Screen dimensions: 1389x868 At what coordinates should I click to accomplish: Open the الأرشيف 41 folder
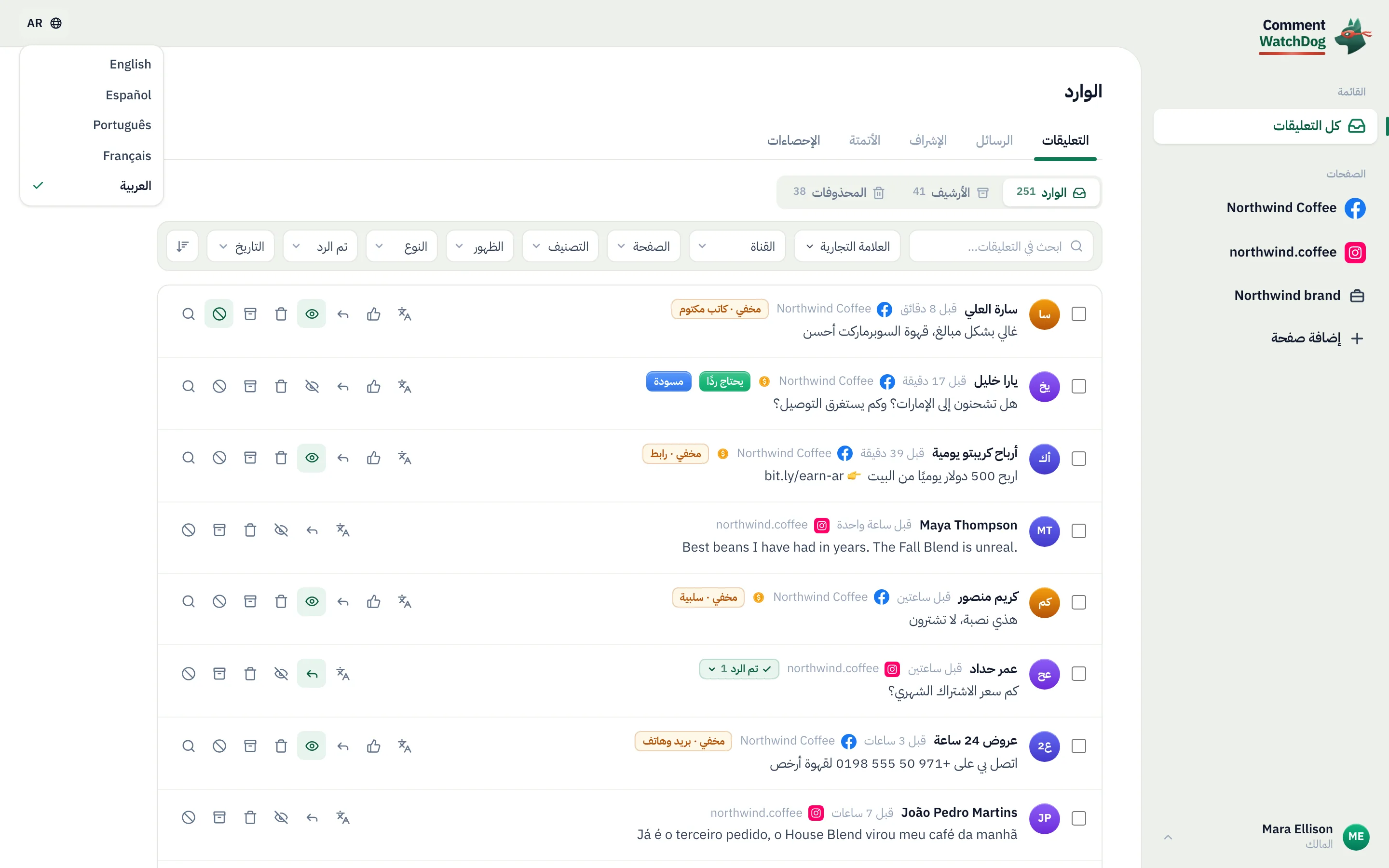[951, 192]
